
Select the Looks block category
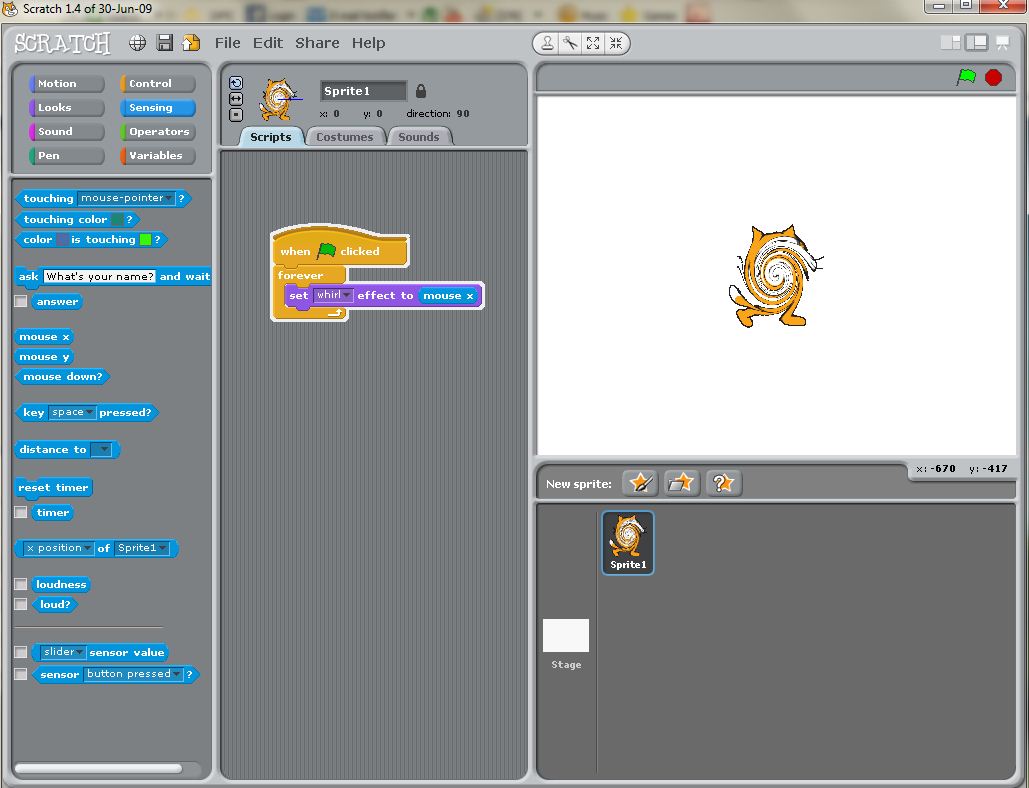[x=66, y=108]
